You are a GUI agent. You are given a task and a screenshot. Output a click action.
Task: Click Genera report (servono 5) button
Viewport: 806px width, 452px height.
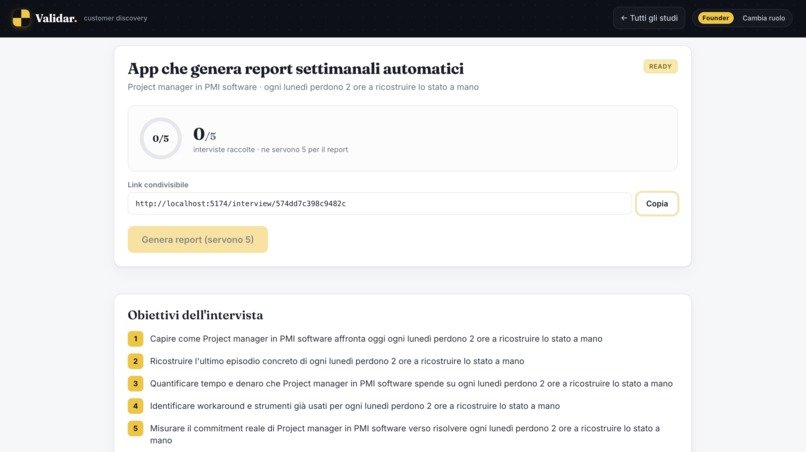[x=198, y=240]
